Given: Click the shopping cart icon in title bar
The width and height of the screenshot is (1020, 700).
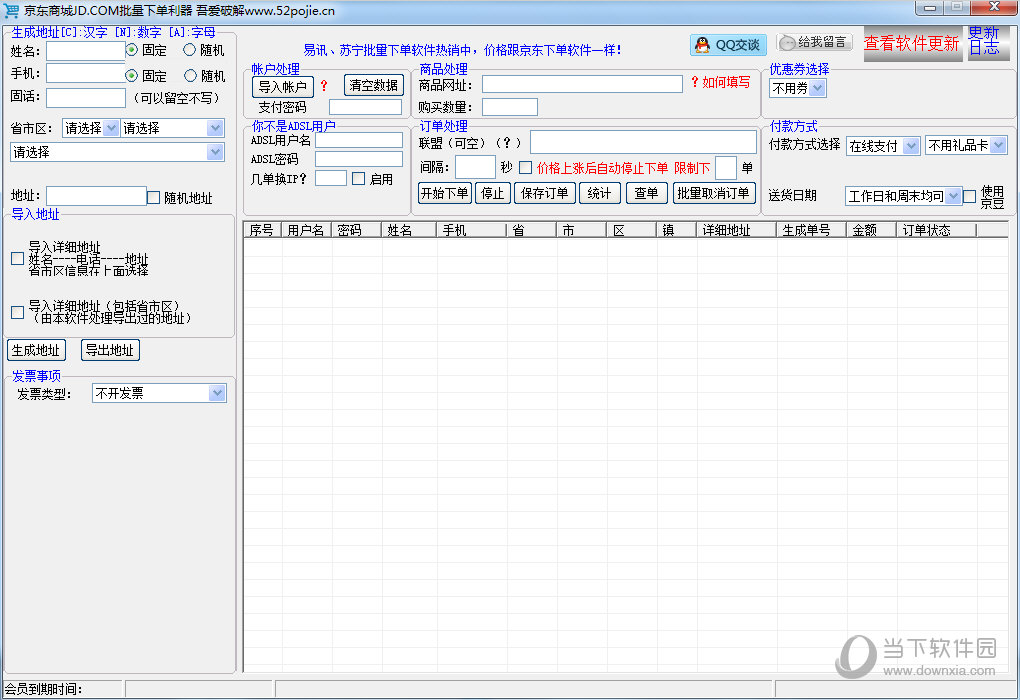Looking at the screenshot, I should click(11, 10).
